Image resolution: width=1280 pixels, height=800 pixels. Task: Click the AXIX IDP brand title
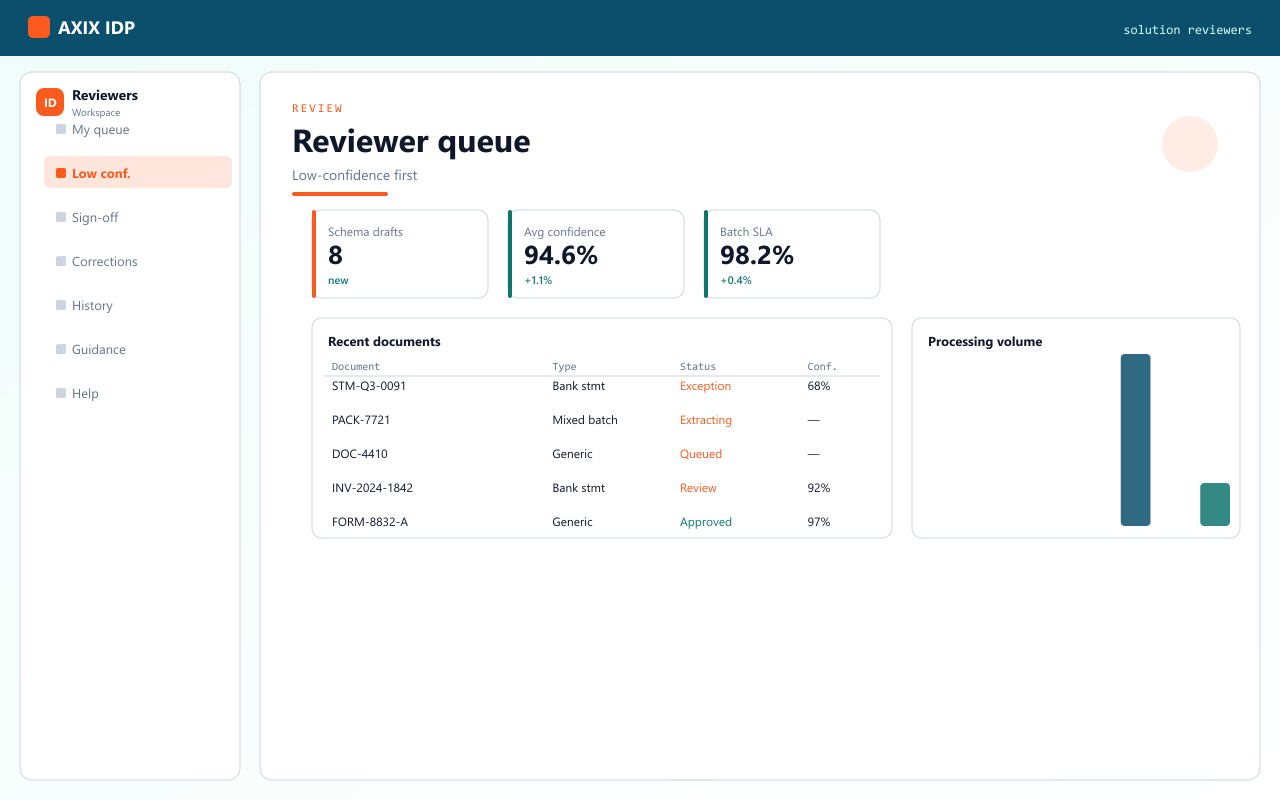pyautogui.click(x=96, y=28)
